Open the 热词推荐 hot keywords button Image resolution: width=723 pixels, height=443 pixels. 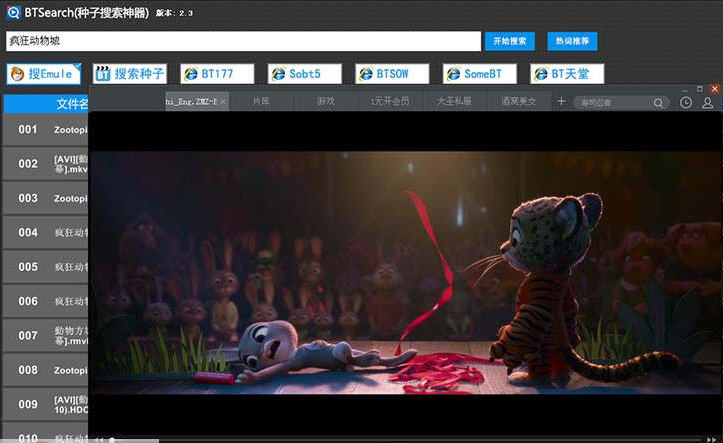point(572,41)
